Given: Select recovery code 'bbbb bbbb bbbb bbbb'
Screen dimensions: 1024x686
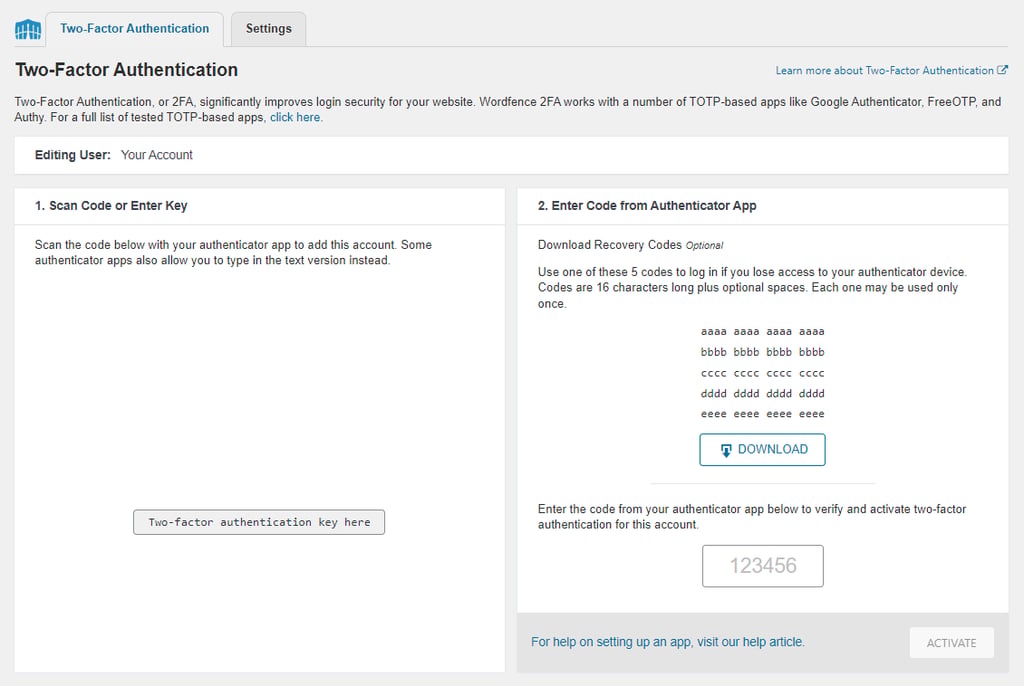Looking at the screenshot, I should click(762, 352).
